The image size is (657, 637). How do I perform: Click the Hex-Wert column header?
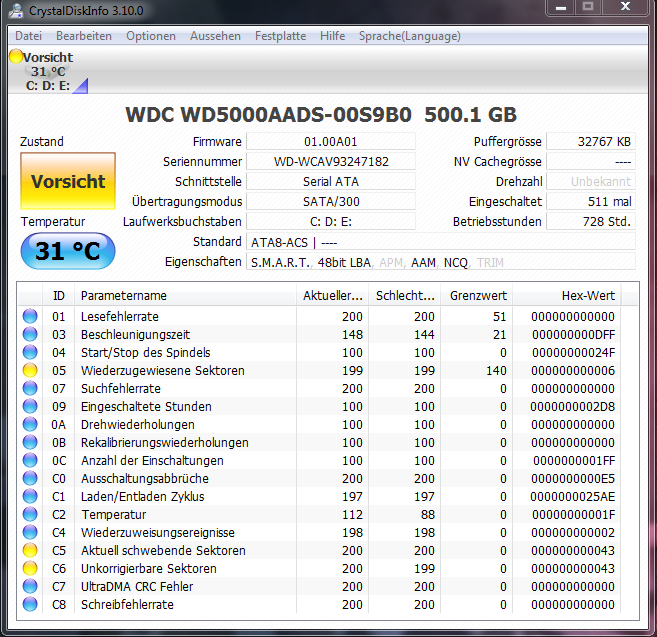[x=567, y=295]
